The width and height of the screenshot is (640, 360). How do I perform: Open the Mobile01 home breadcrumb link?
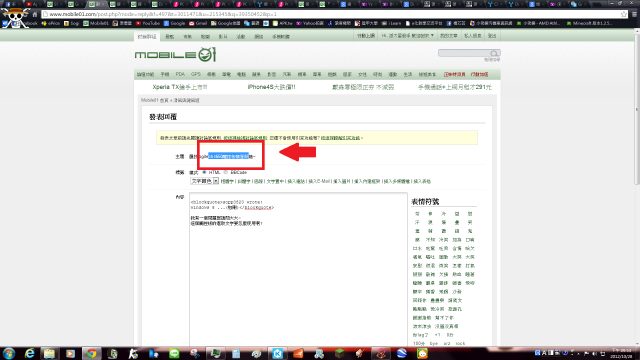(x=154, y=100)
